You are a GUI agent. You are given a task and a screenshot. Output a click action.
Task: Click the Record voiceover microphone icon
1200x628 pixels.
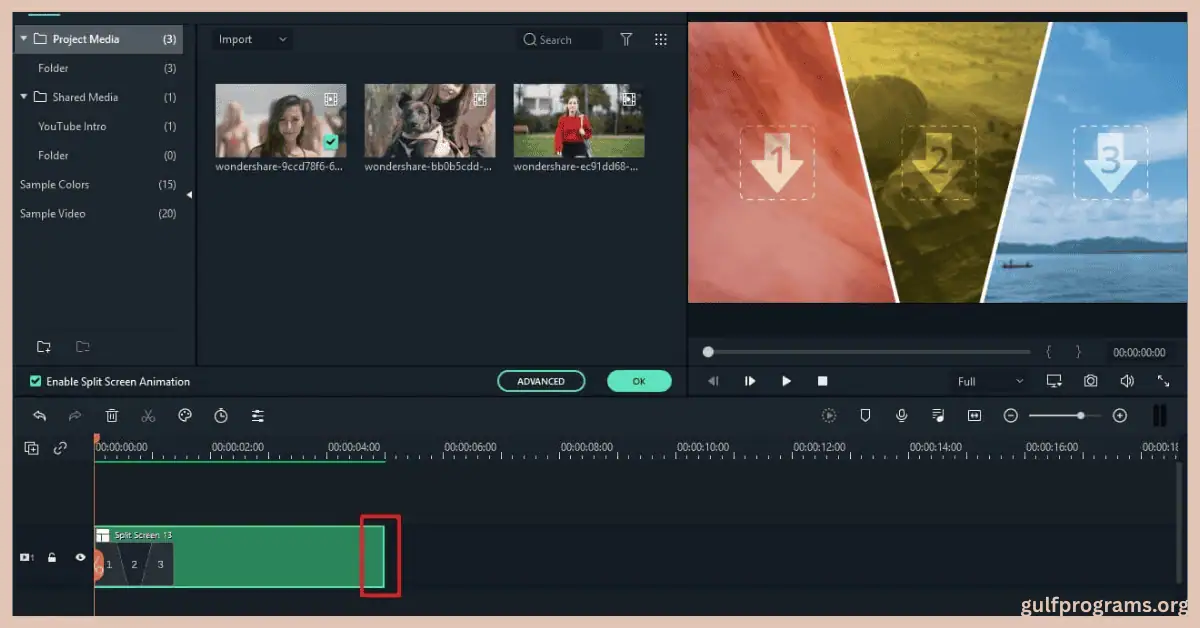[901, 415]
